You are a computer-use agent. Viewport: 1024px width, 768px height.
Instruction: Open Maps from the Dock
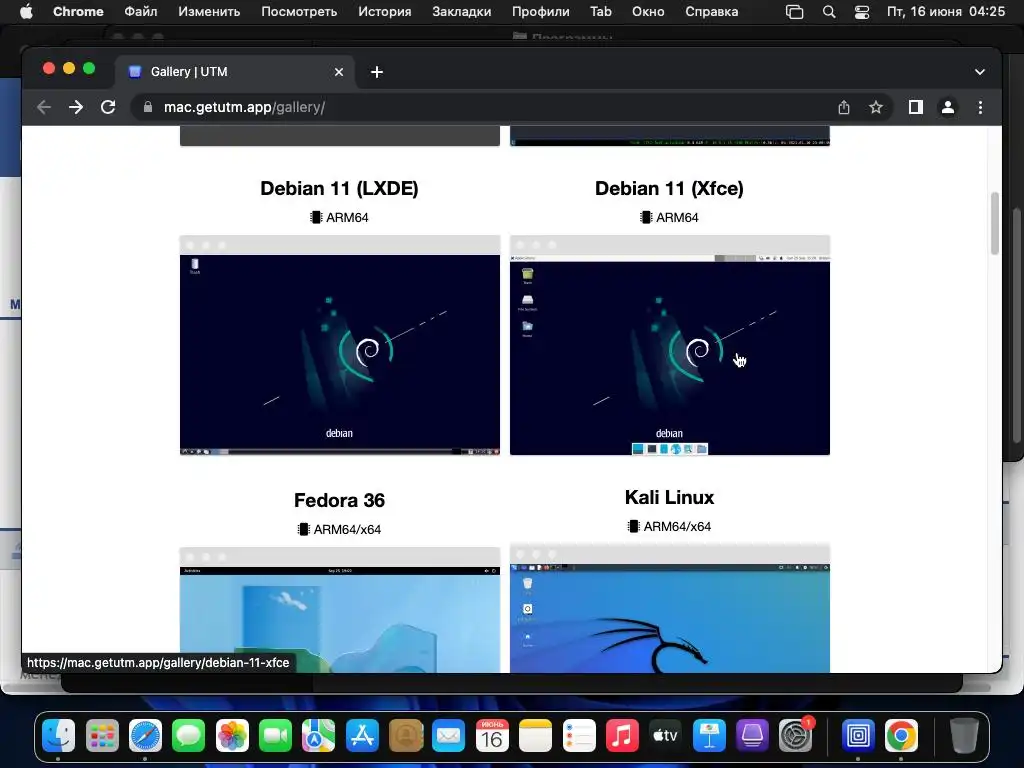319,737
